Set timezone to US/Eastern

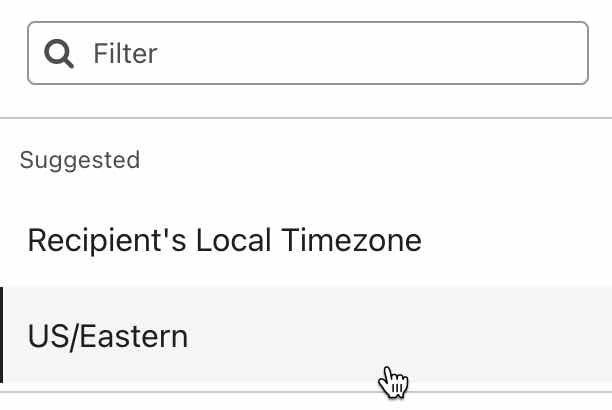pos(108,336)
